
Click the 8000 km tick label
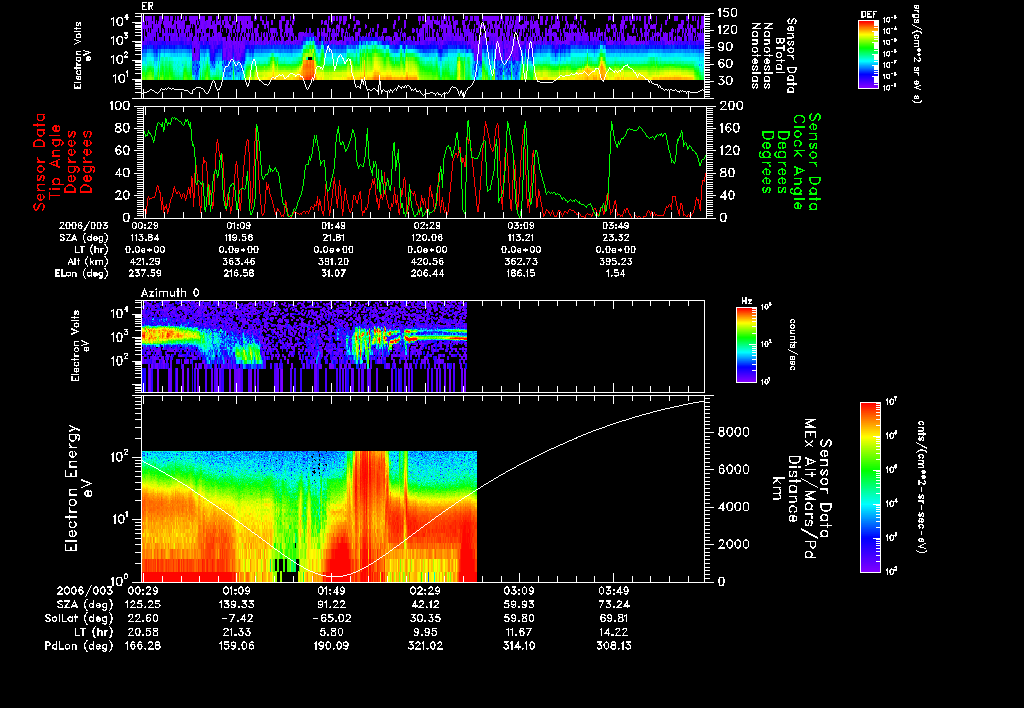[733, 432]
